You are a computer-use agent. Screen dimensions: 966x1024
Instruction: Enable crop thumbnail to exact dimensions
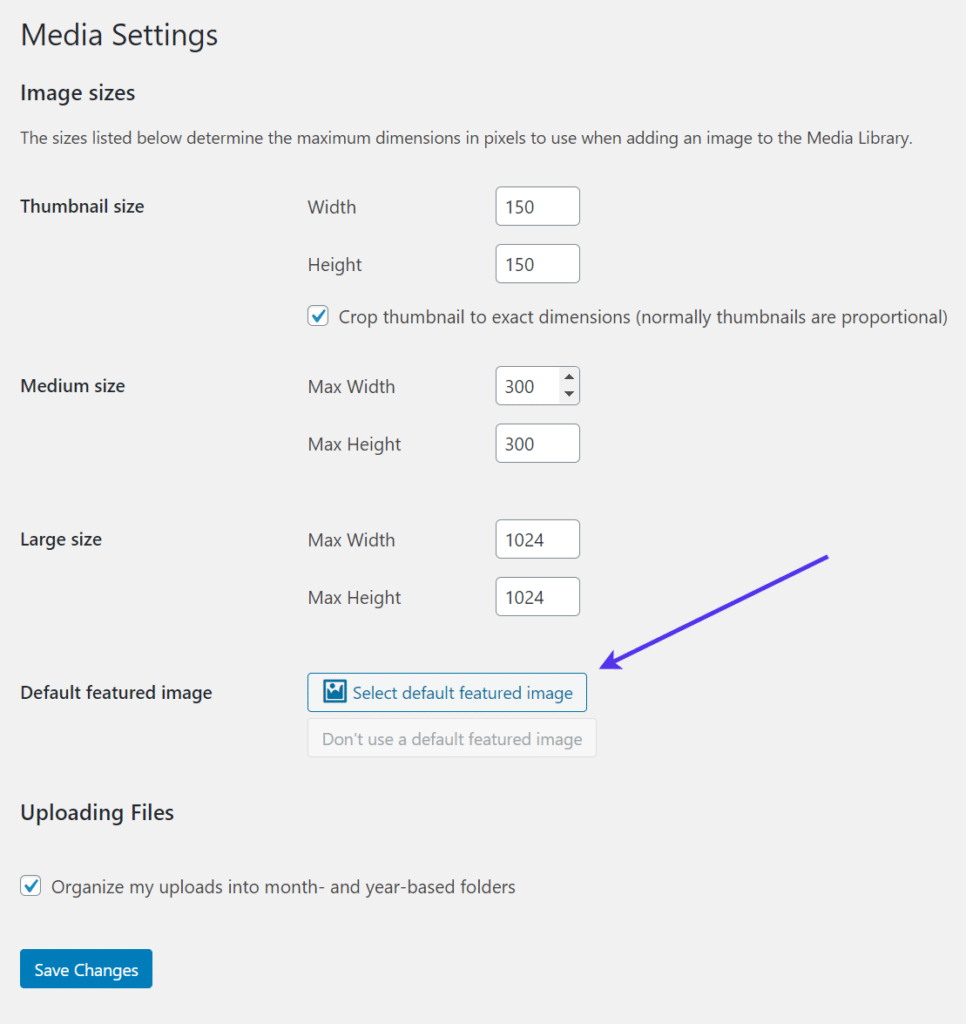tap(317, 315)
